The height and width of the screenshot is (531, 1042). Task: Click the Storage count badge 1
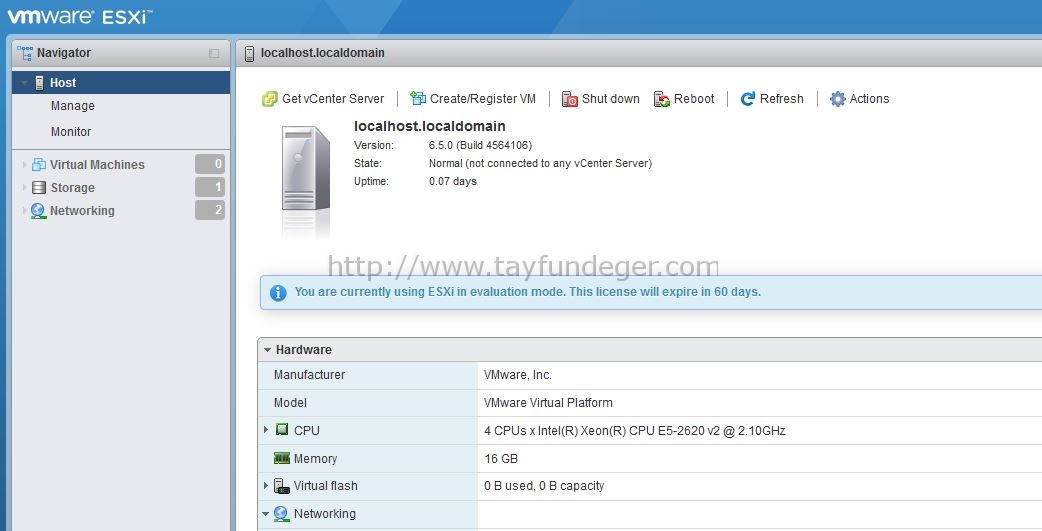tap(210, 187)
